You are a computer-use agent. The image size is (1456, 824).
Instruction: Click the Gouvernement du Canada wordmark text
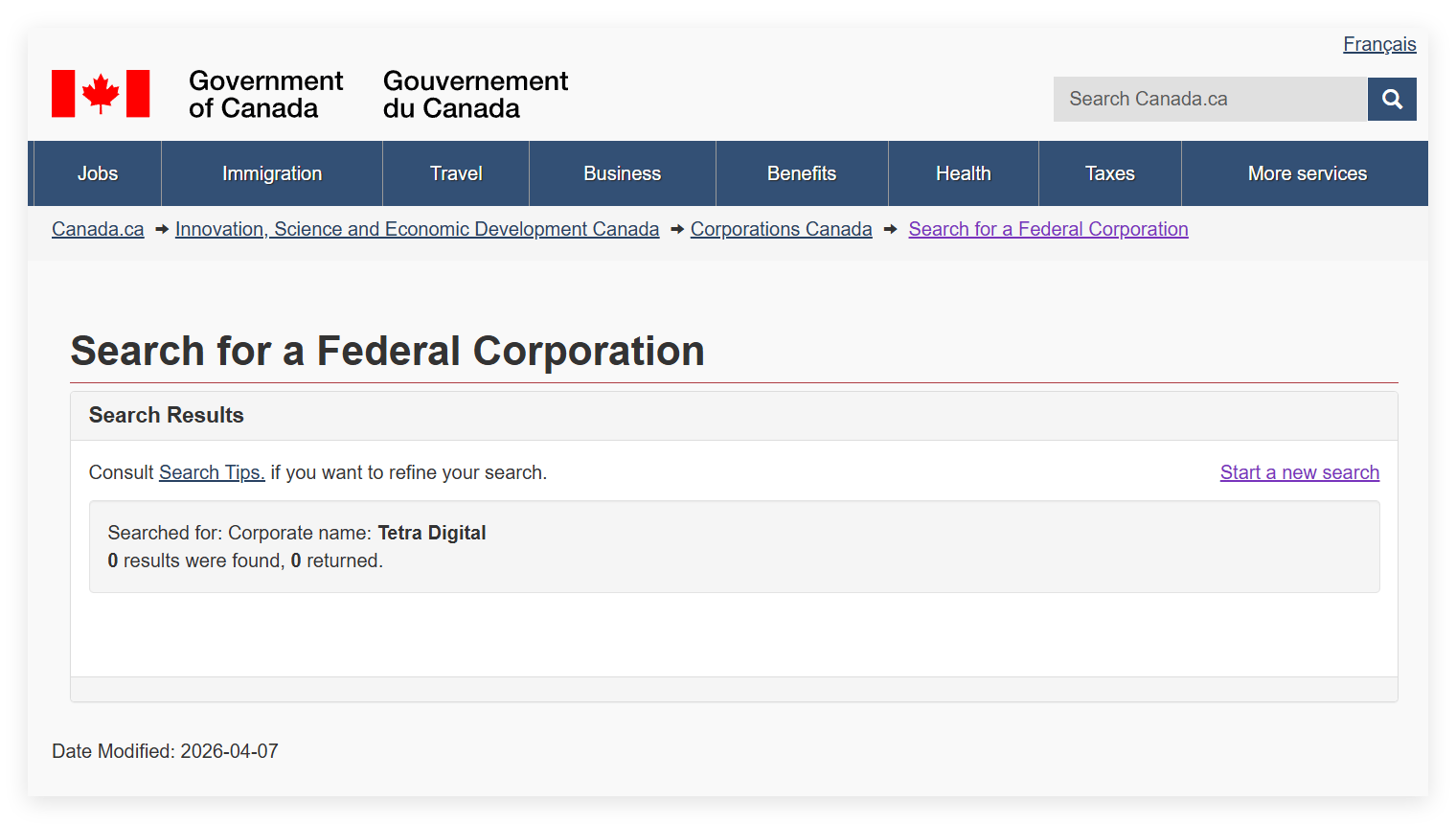pyautogui.click(x=475, y=94)
